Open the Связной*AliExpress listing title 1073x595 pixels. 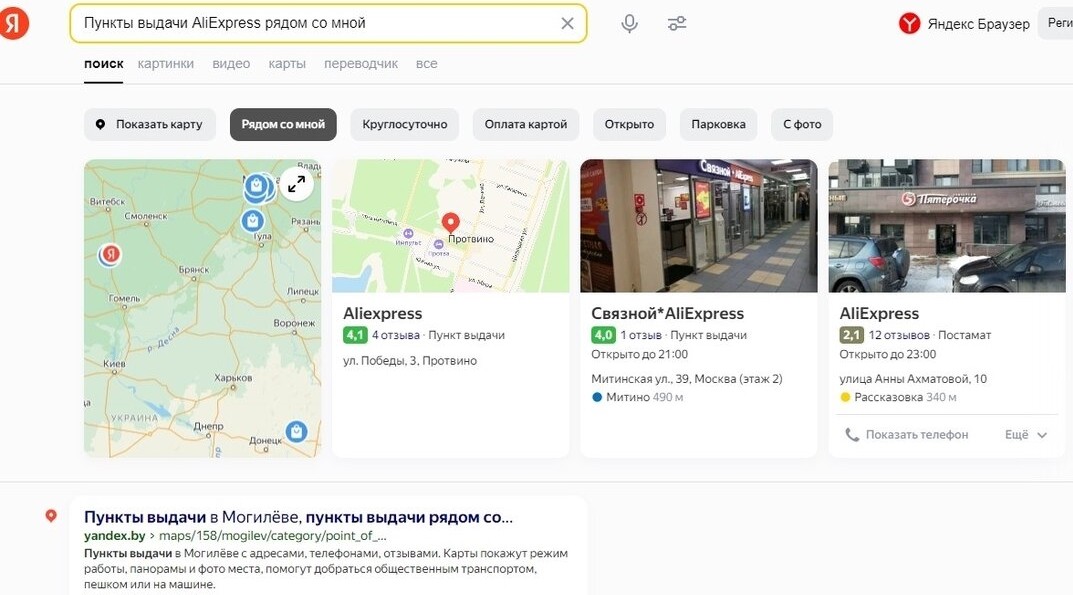[667, 314]
